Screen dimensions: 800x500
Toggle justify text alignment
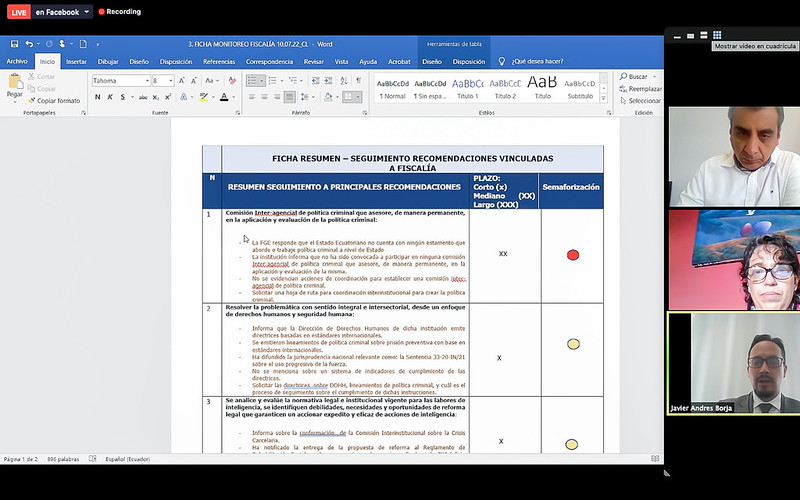289,97
